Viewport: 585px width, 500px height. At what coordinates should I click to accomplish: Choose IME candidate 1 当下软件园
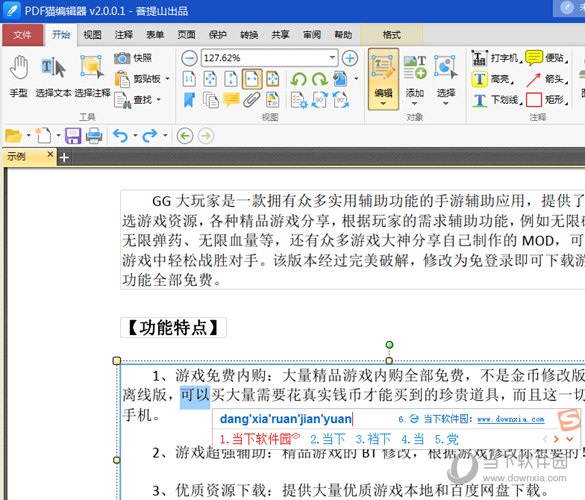(259, 439)
